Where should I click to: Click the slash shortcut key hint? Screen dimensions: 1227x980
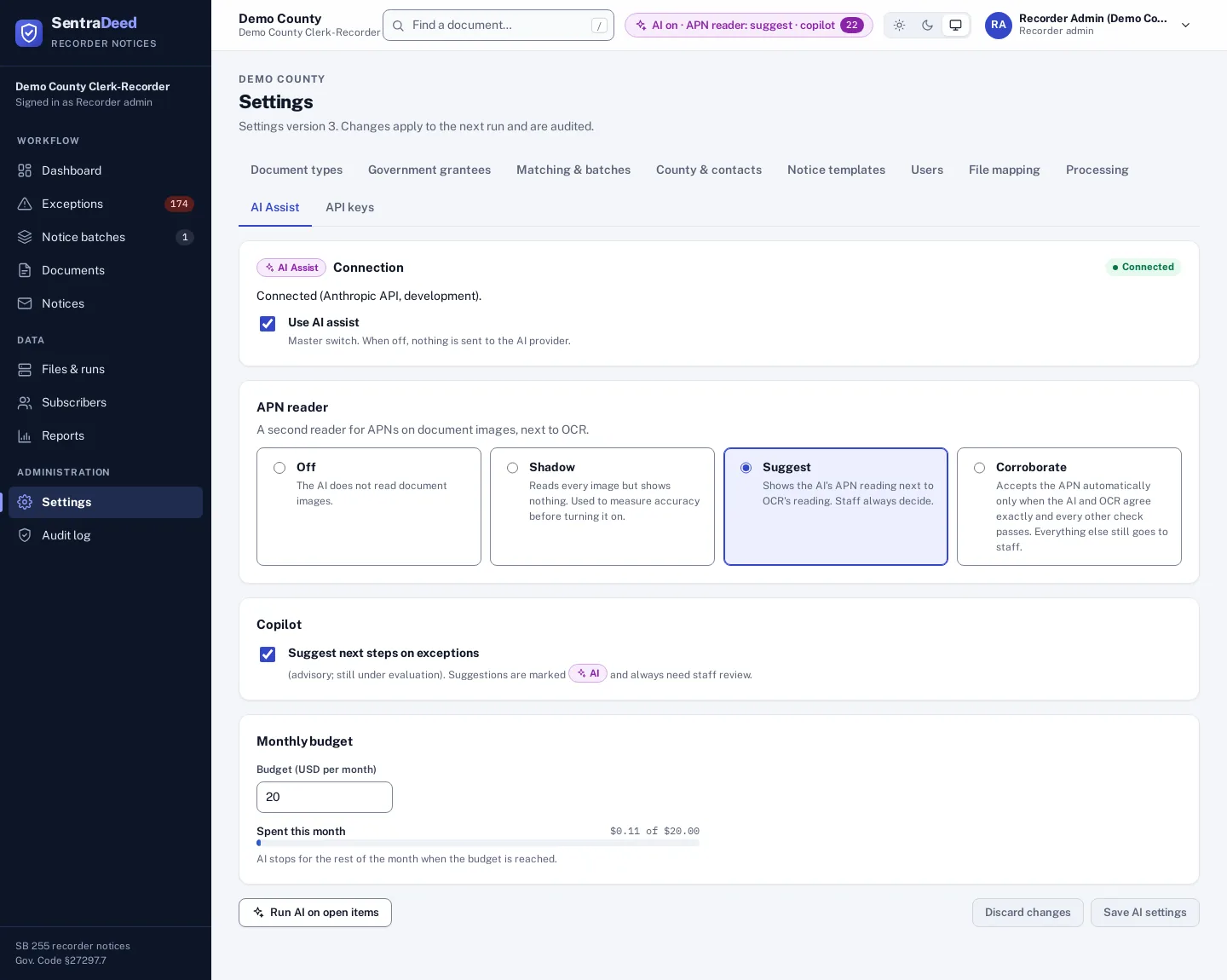tap(599, 26)
